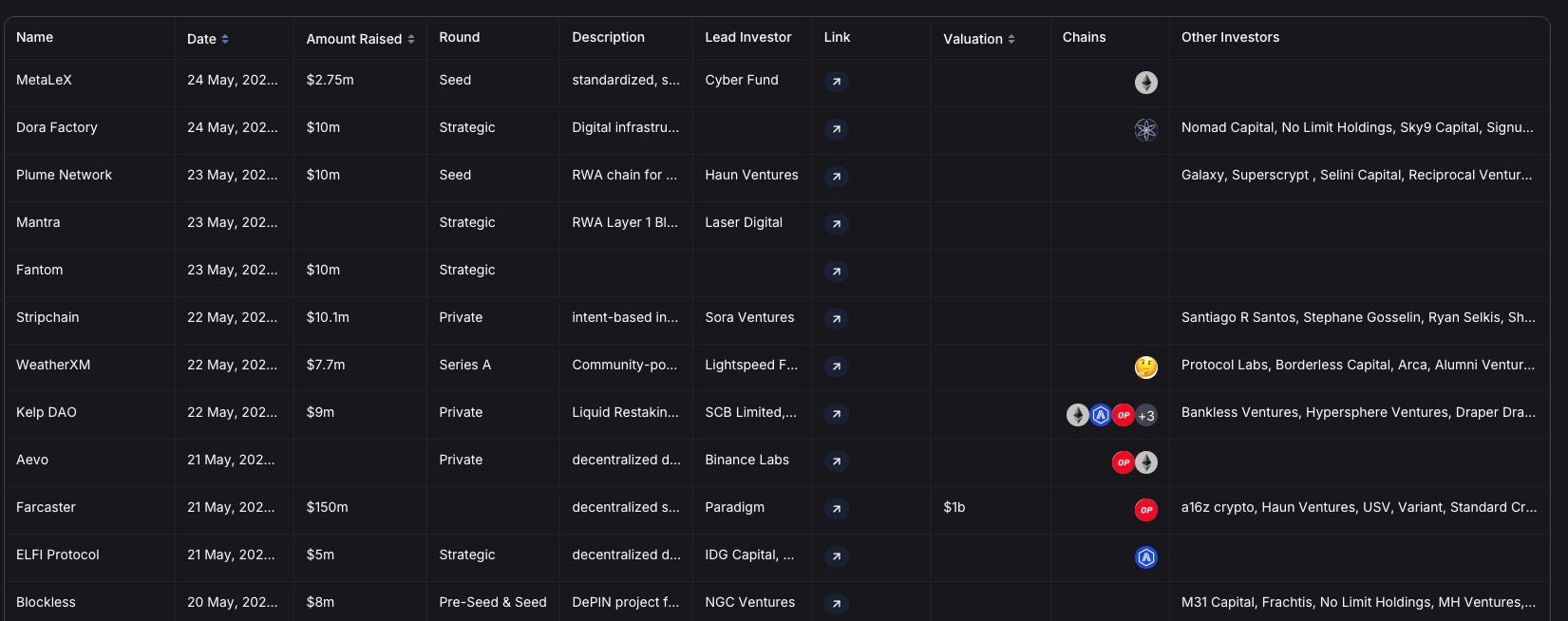Click Binance Labs lead investor cell
Screen dimensions: 1568x621
point(746,460)
